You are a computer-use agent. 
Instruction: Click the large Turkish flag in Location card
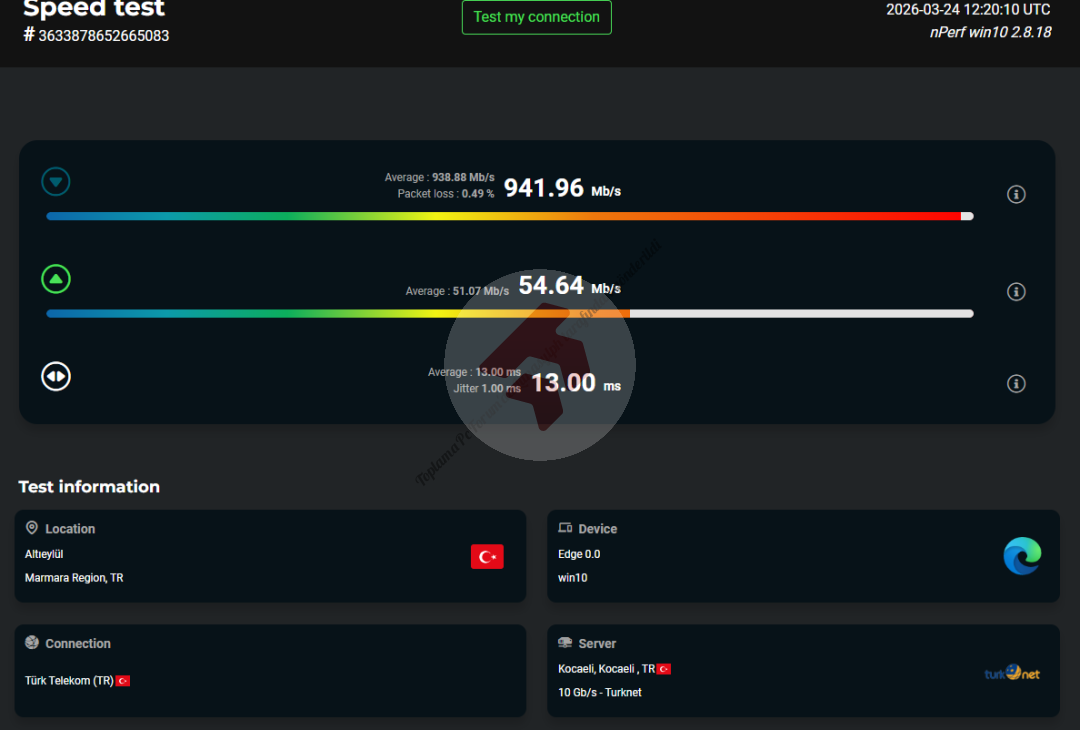487,557
